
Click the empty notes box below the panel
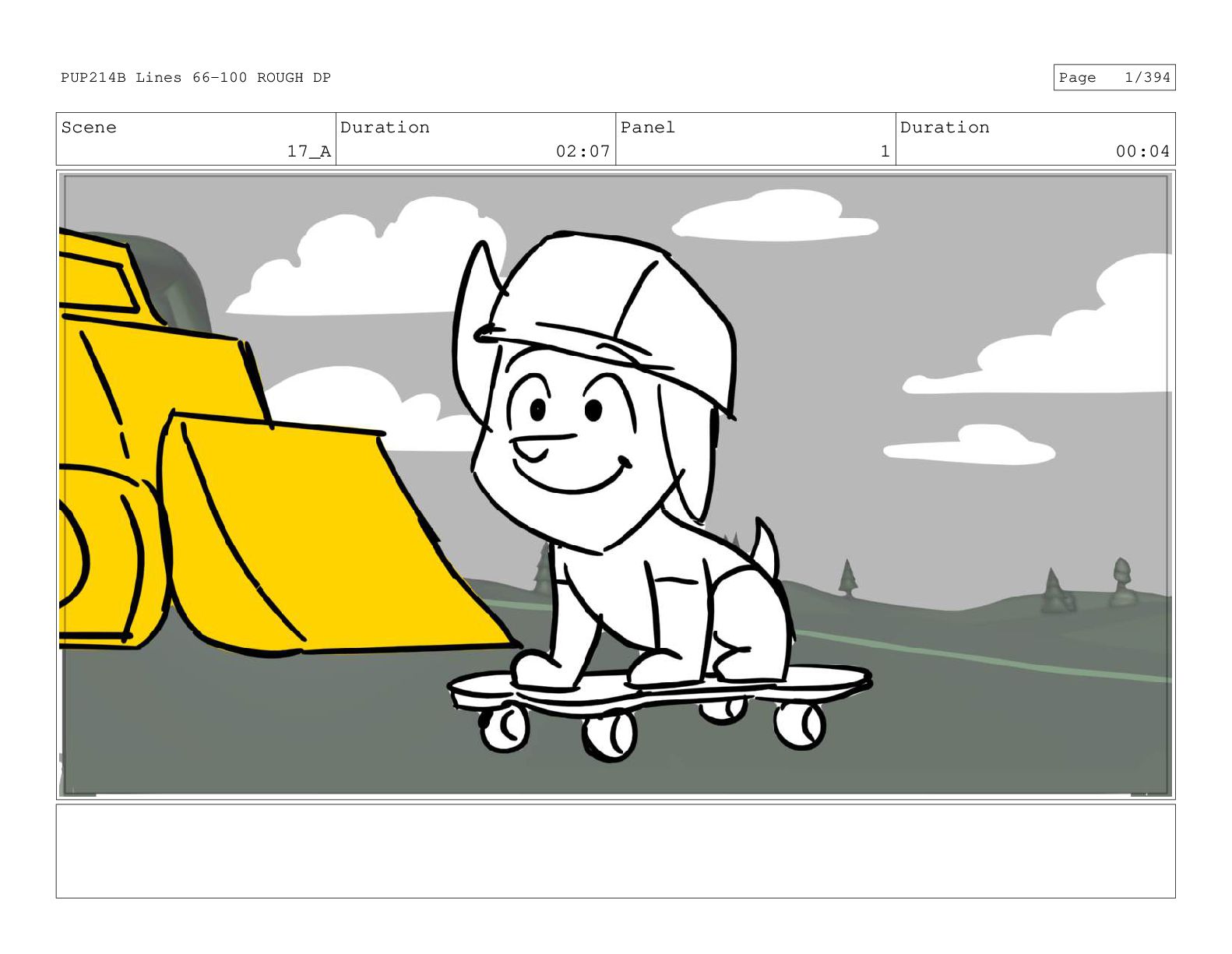pos(615,851)
